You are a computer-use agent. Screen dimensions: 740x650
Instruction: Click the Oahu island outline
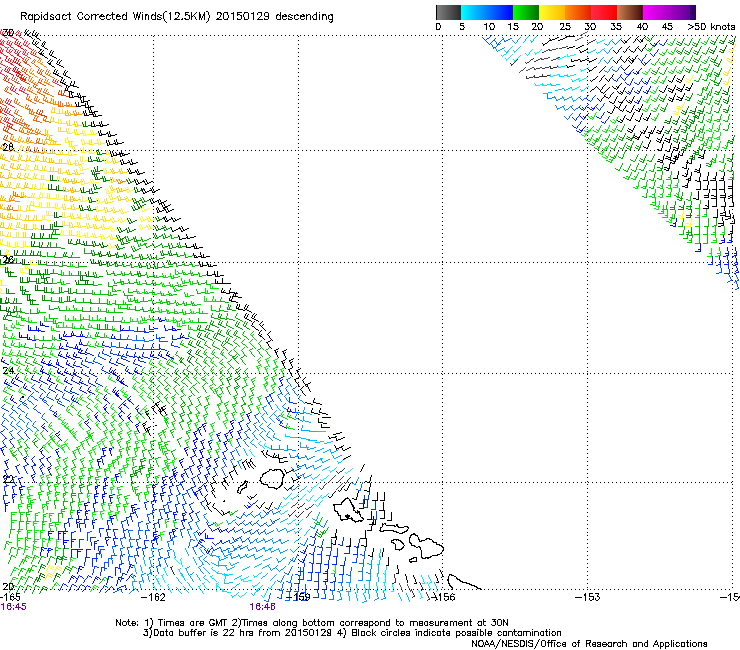[x=349, y=510]
